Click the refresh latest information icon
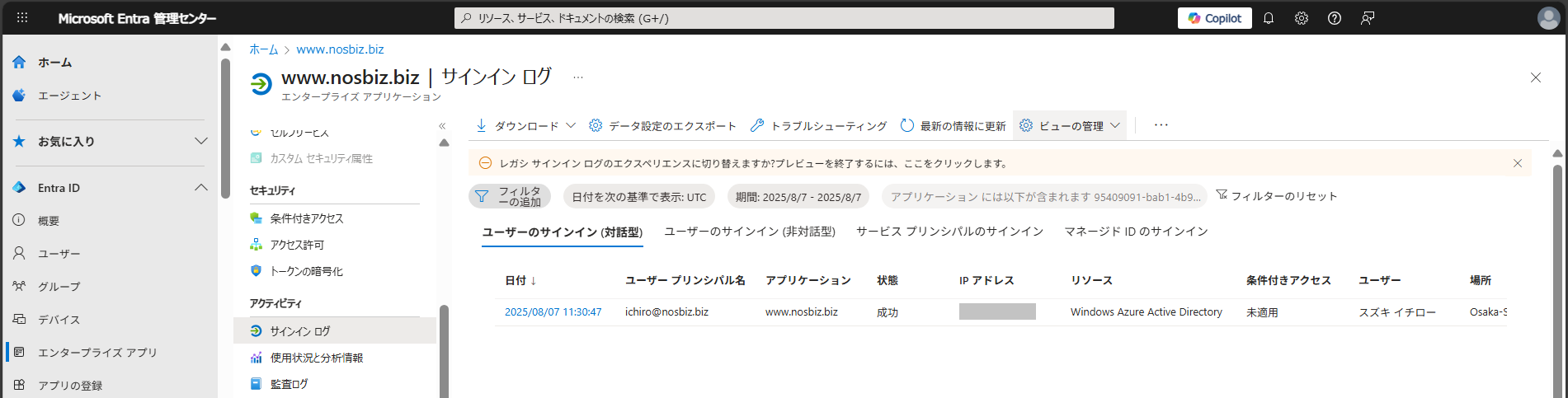This screenshot has height=398, width=1568. click(x=907, y=125)
